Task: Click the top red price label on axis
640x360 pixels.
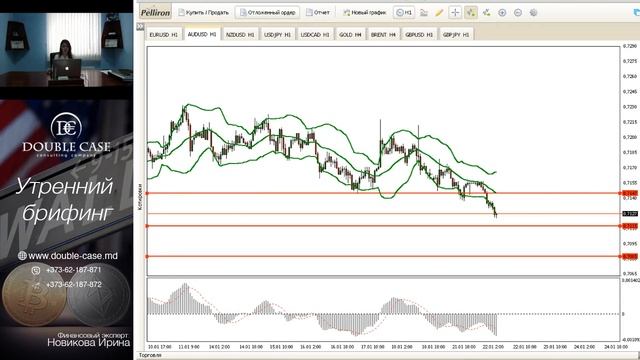Action: tap(630, 193)
